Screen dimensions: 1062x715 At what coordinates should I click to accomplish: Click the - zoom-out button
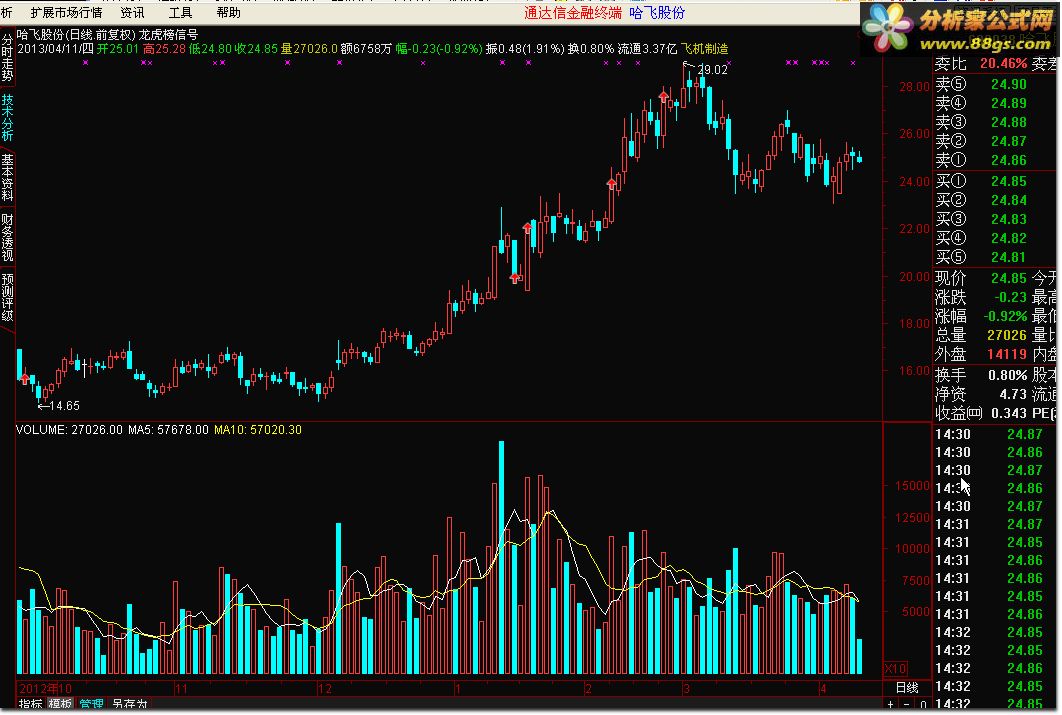[x=907, y=705]
